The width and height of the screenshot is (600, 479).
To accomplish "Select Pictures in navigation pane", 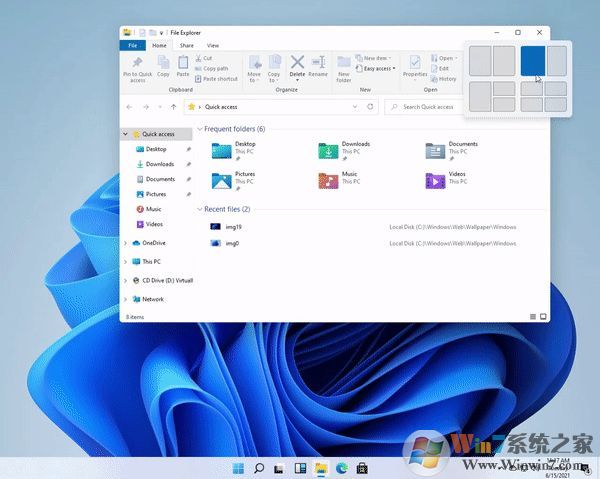I will tap(151, 194).
